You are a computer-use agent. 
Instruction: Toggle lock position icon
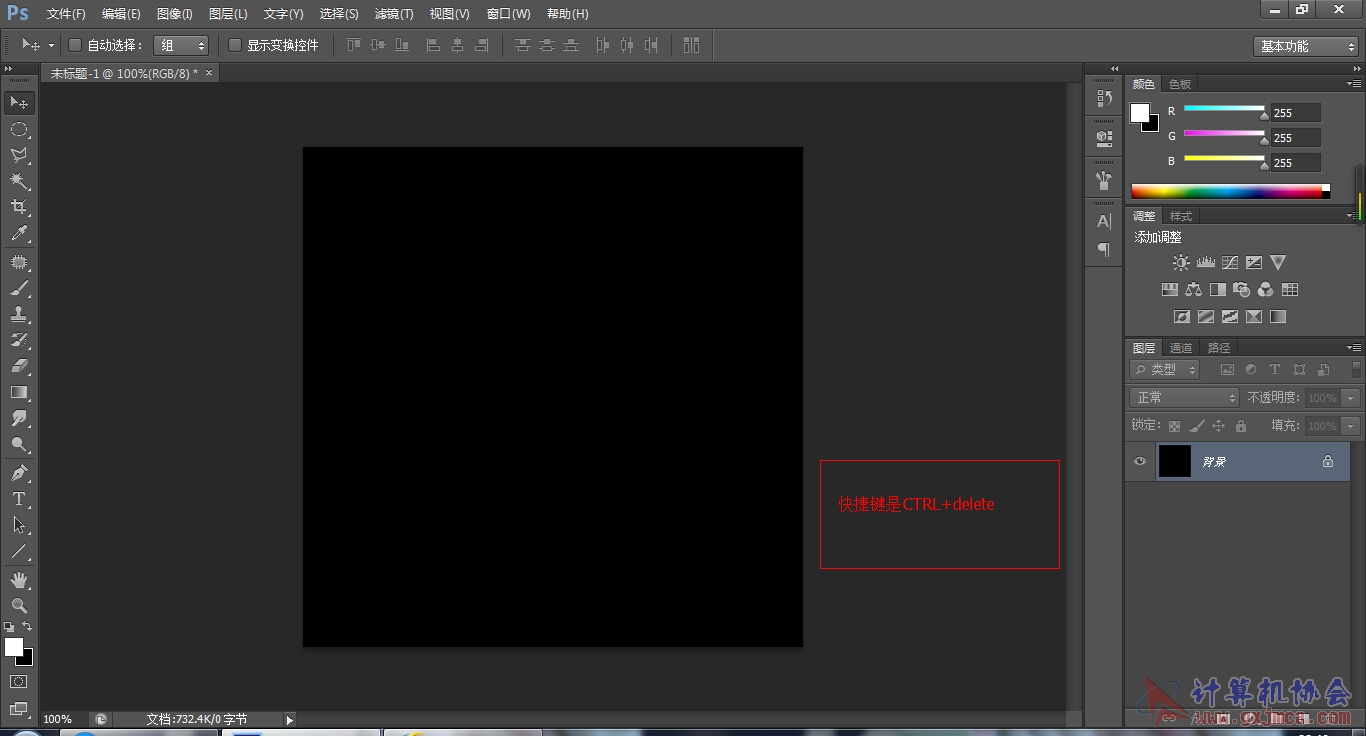(x=1218, y=426)
